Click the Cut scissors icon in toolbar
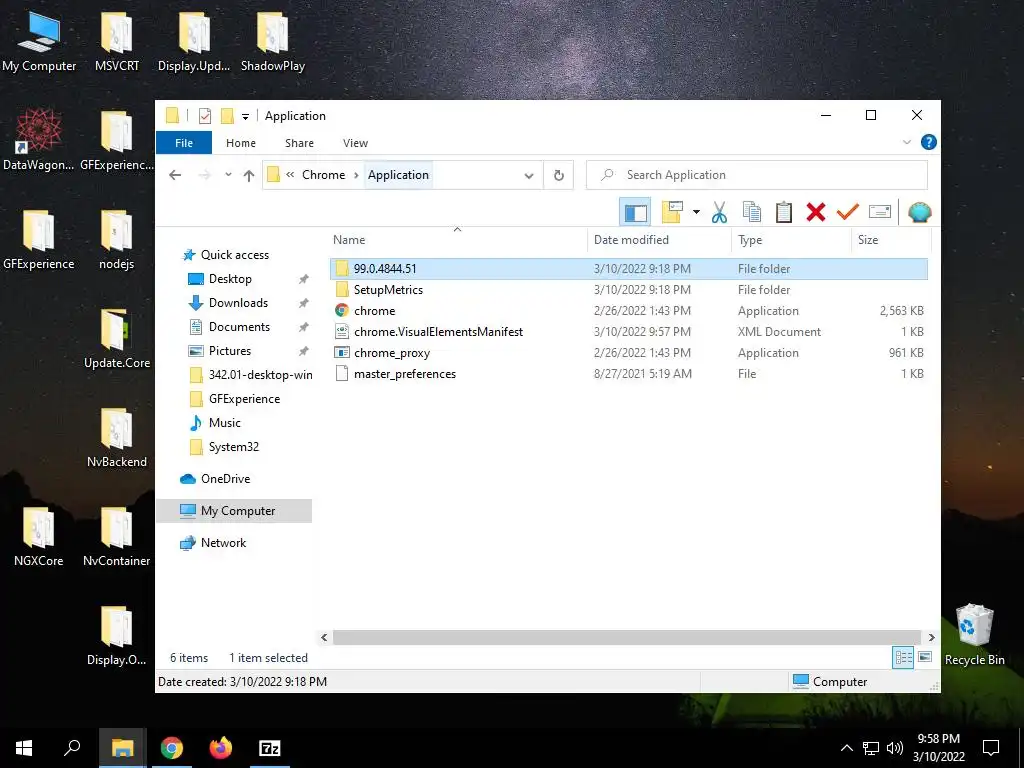This screenshot has width=1024, height=768. click(x=719, y=212)
